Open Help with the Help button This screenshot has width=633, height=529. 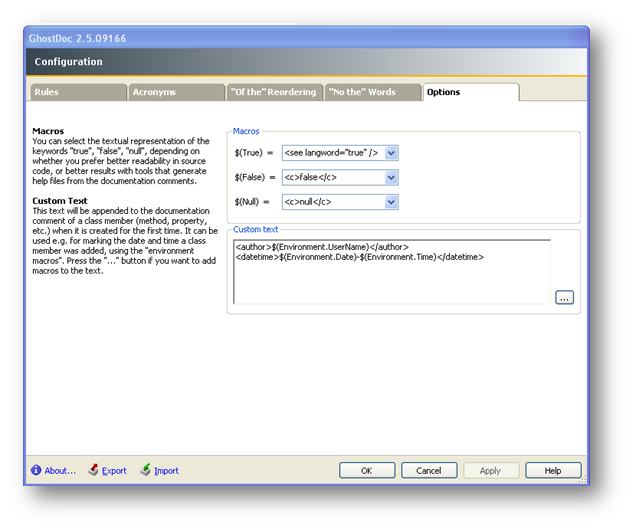tap(553, 470)
